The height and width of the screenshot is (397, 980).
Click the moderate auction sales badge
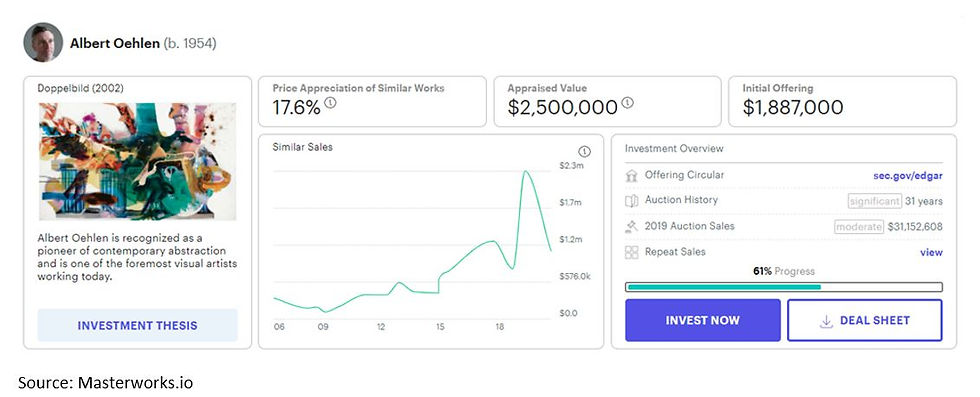tap(859, 226)
